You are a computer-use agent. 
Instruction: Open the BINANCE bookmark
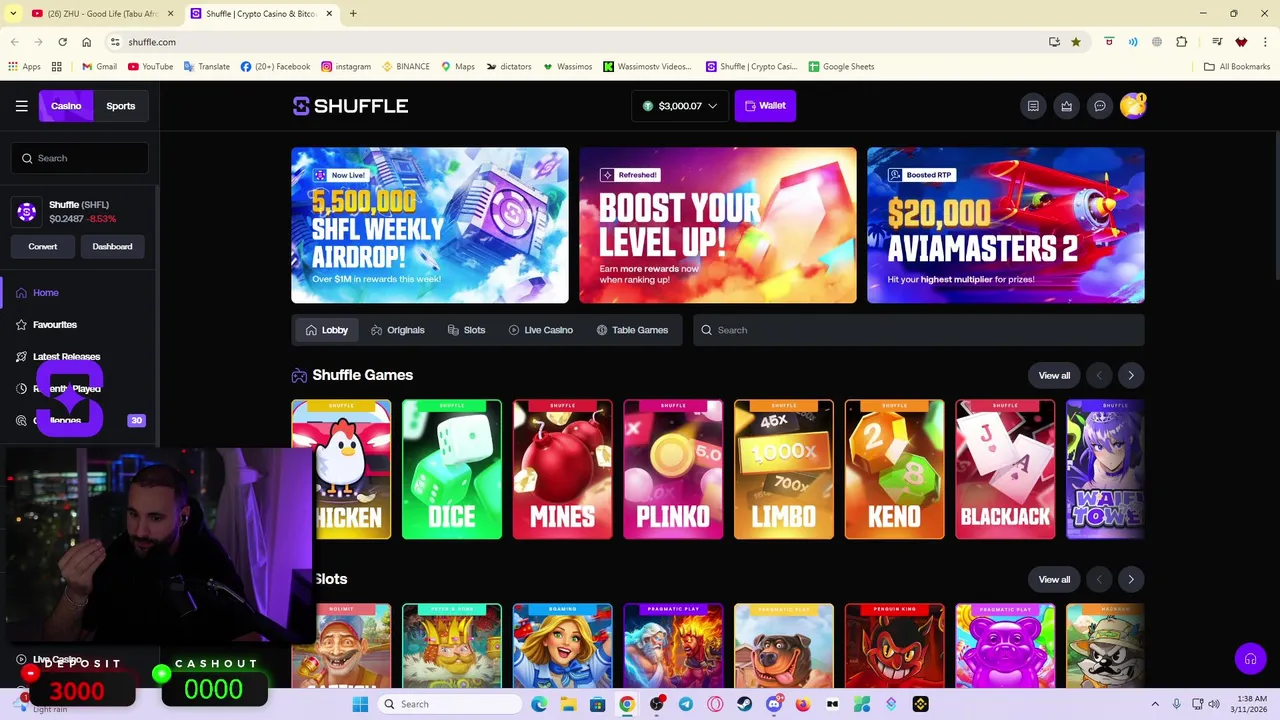406,67
